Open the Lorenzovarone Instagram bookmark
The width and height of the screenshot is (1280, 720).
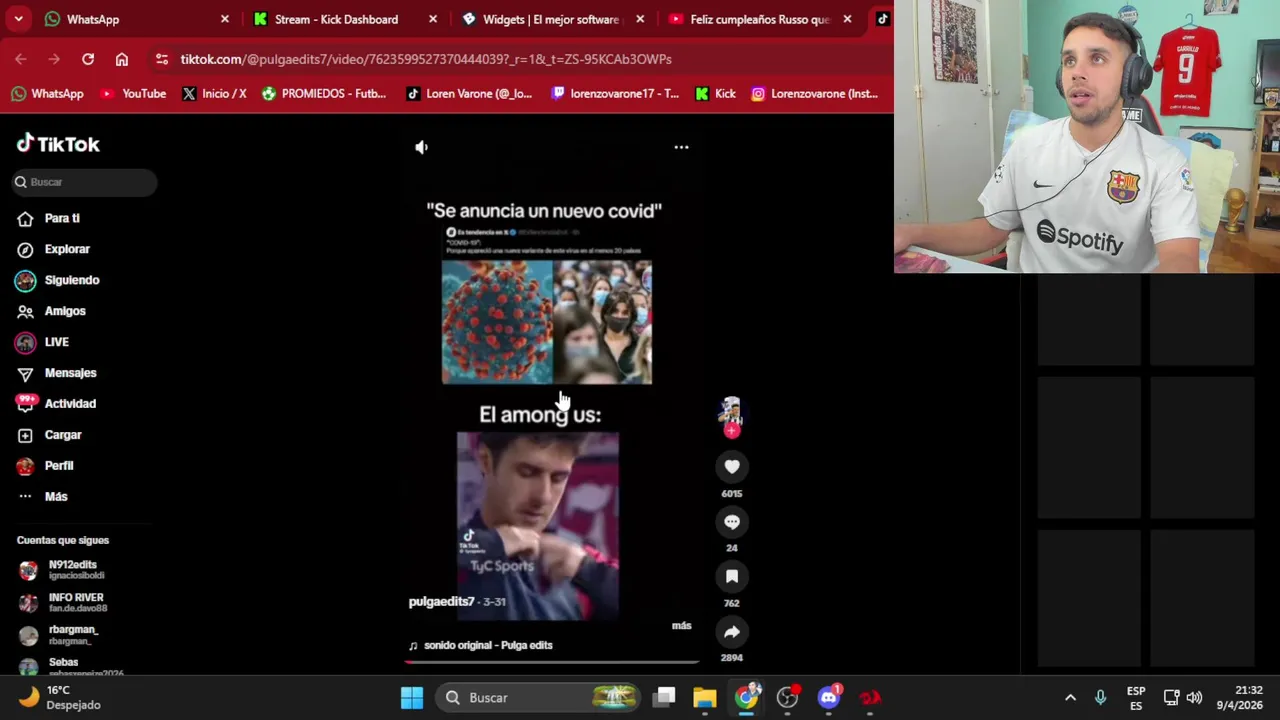tap(814, 94)
